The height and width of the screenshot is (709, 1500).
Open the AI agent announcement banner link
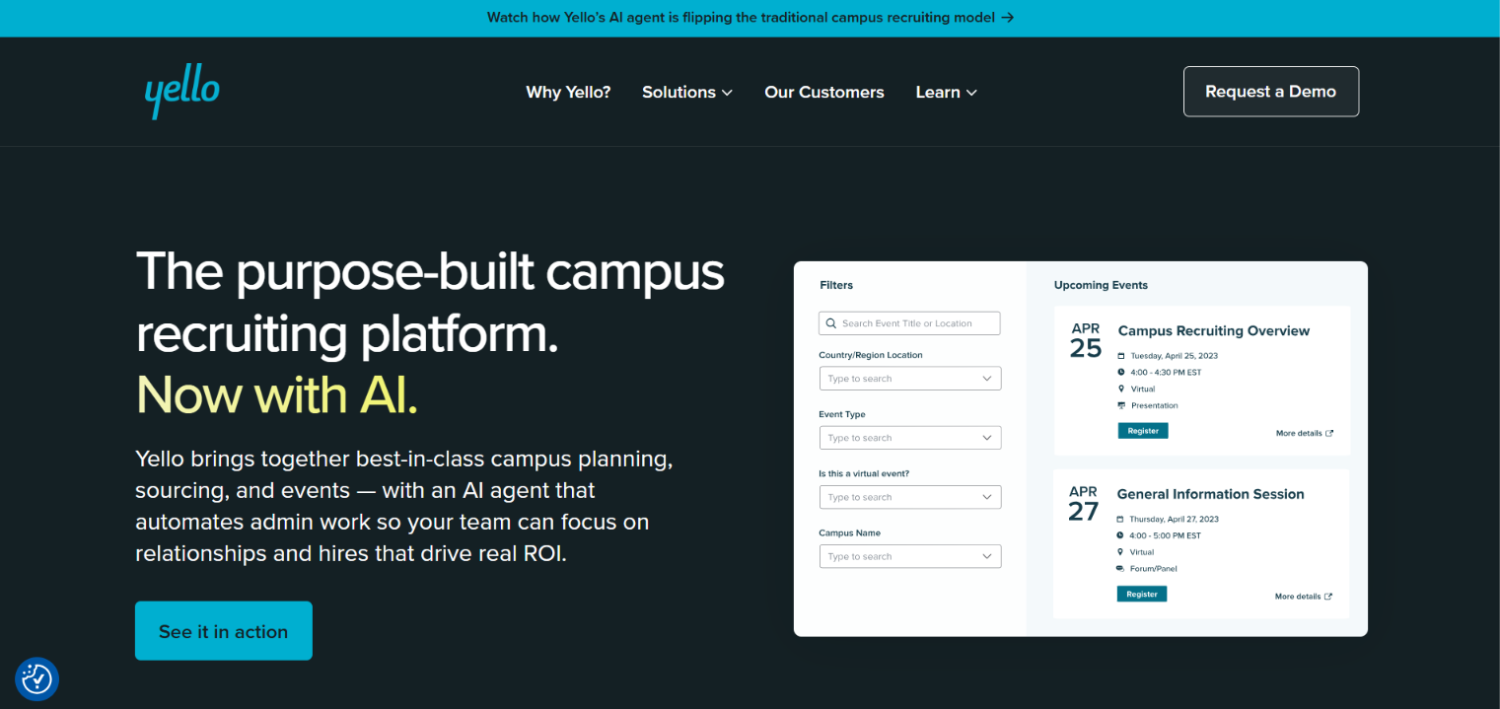(750, 17)
